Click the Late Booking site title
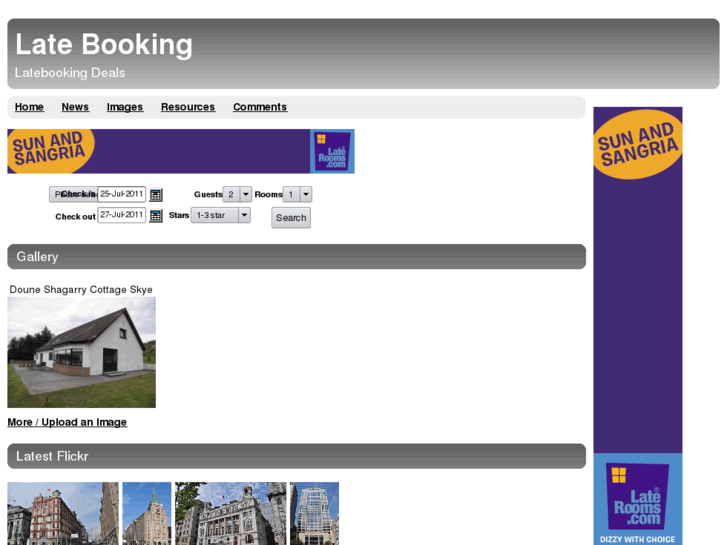Viewport: 727px width, 545px height. (104, 45)
